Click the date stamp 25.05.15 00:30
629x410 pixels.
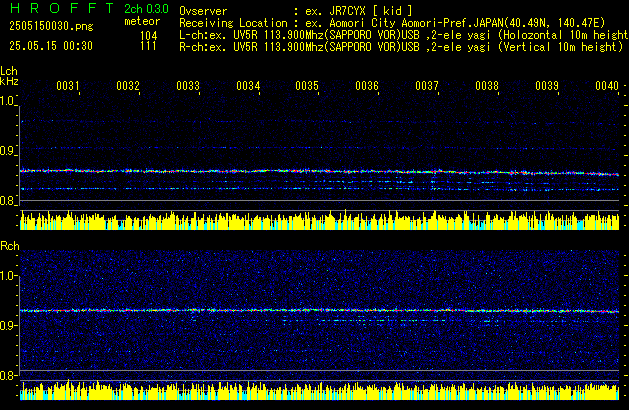(x=51, y=46)
